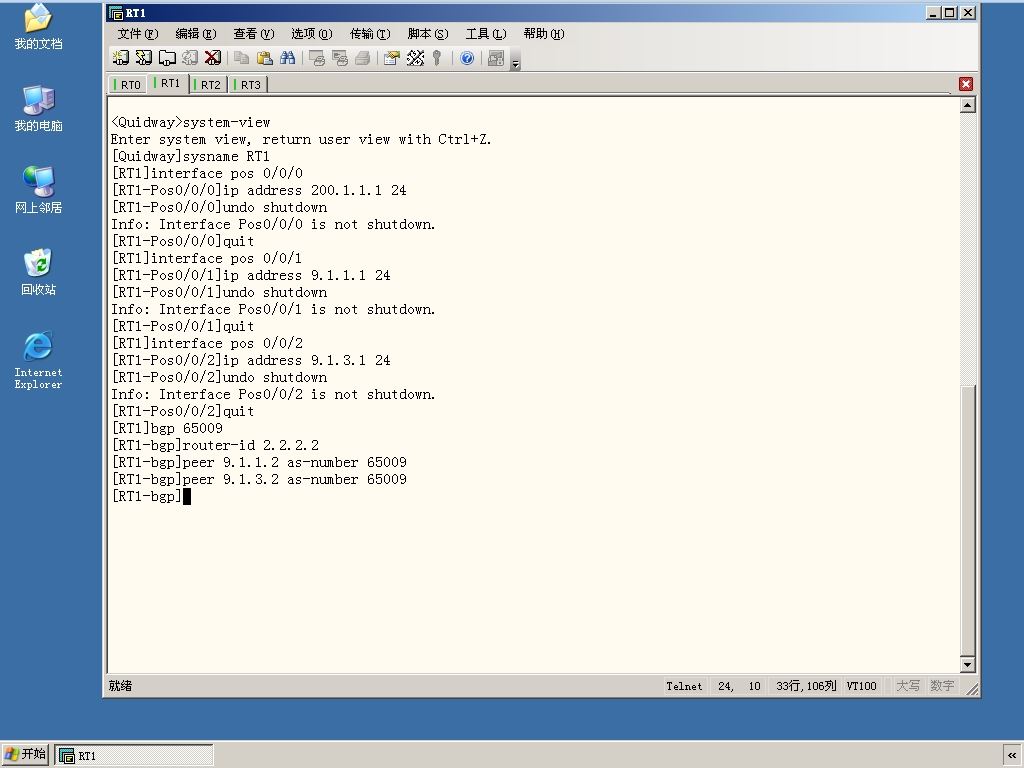Click the Print toolbar icon
This screenshot has width=1024, height=768.
point(362,58)
